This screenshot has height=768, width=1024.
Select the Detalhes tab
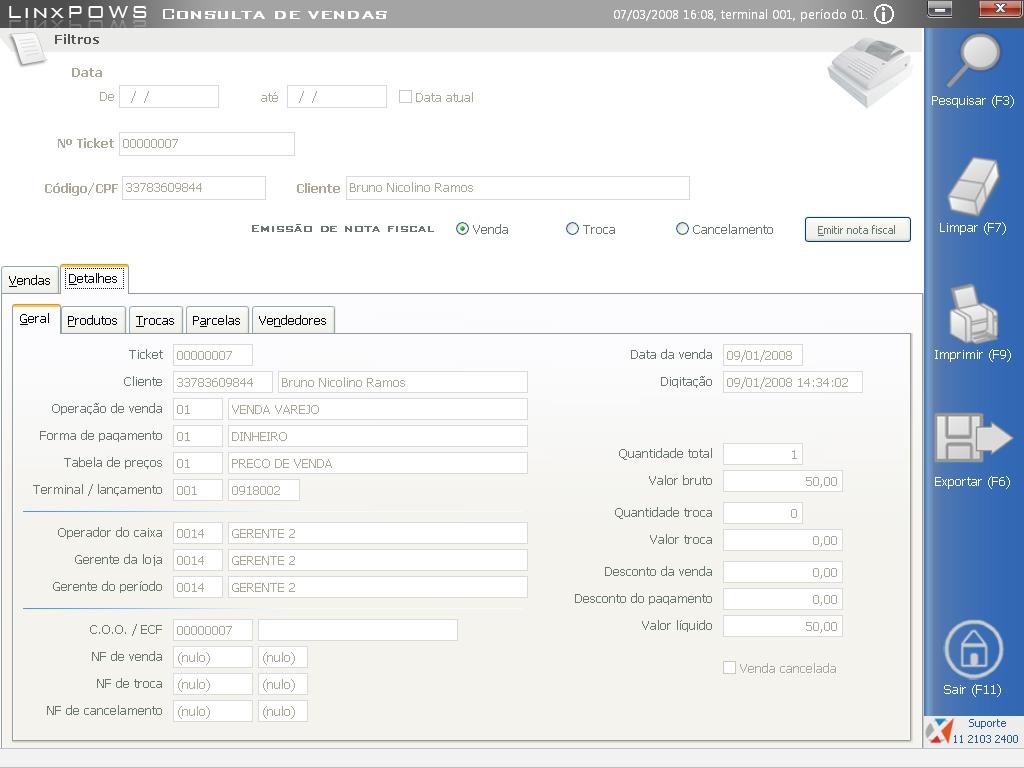[93, 279]
